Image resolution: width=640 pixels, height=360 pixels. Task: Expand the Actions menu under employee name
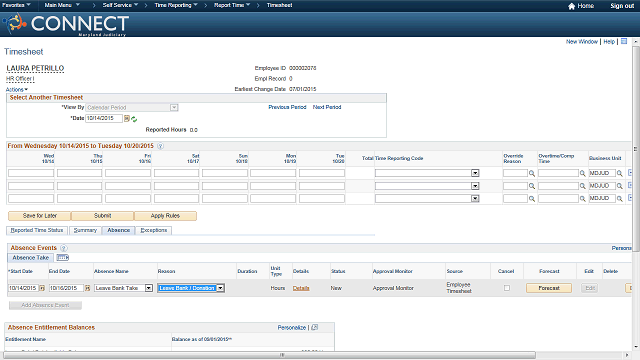point(17,89)
